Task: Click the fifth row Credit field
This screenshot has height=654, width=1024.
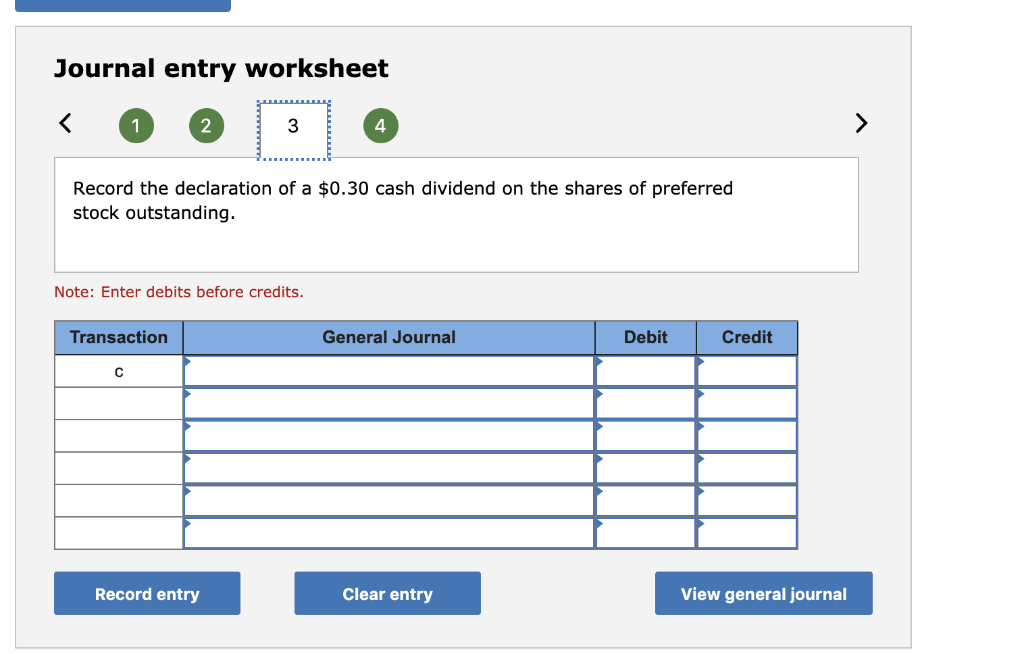Action: click(x=747, y=500)
